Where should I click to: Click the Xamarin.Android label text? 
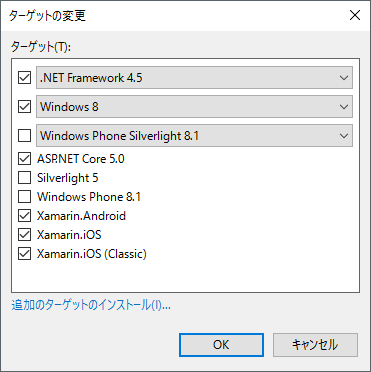coord(81,216)
